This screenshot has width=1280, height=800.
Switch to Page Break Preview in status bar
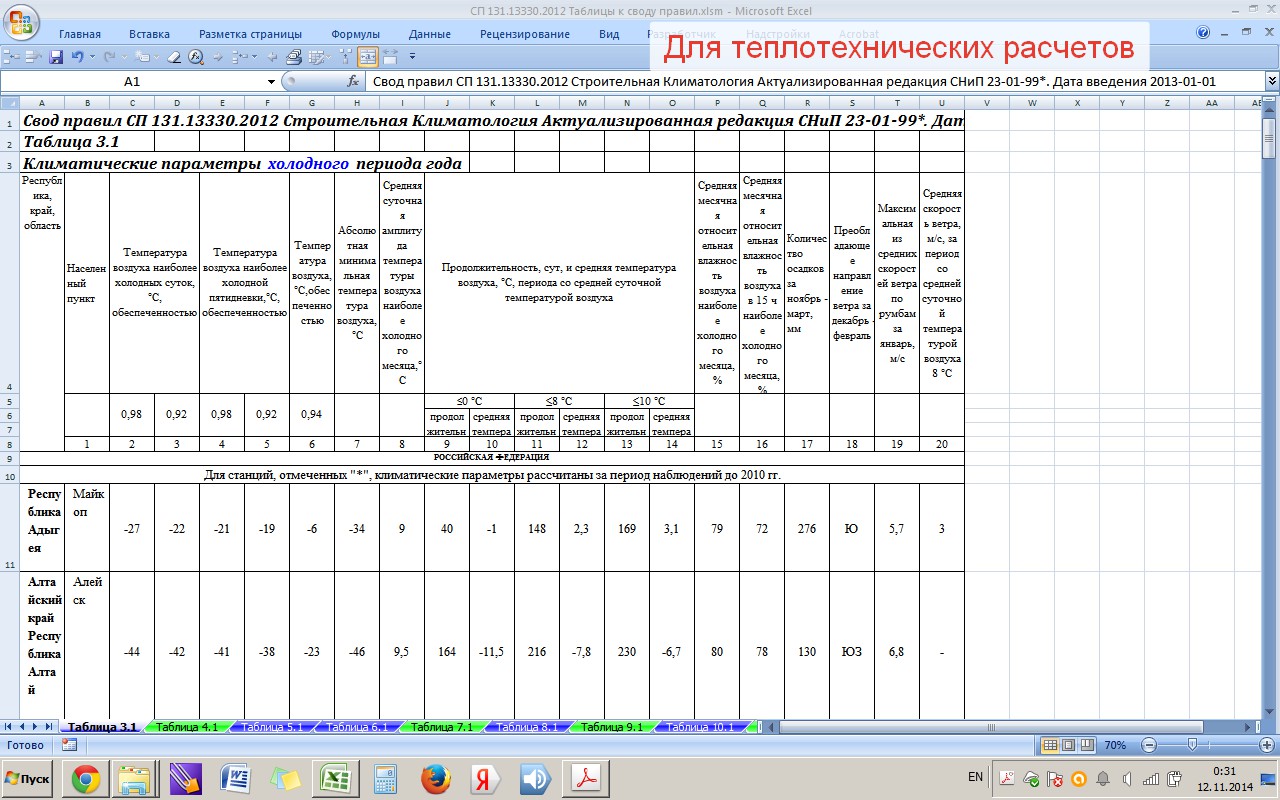[1085, 745]
